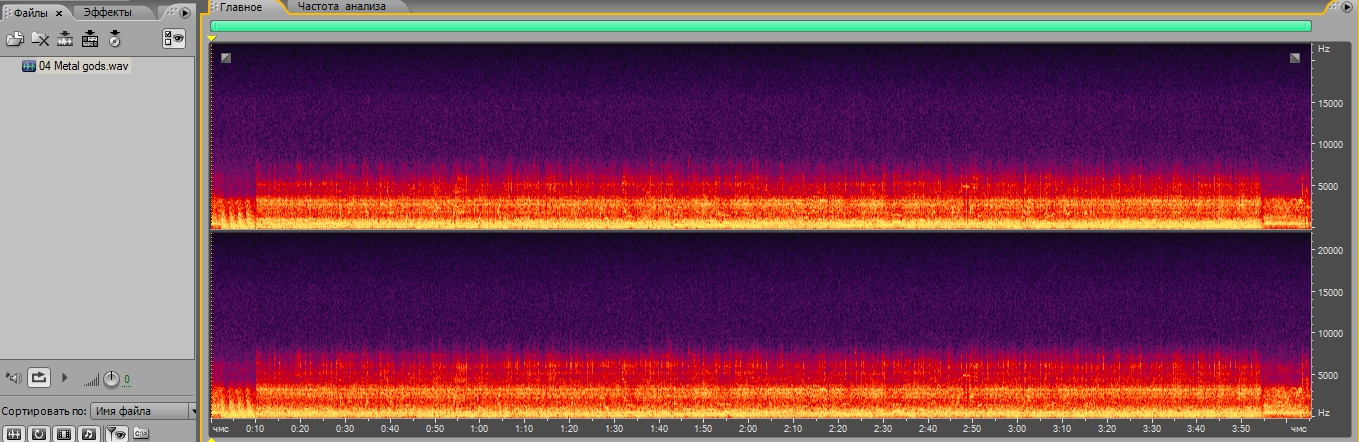Image resolution: width=1359 pixels, height=442 pixels.
Task: Play the selected file preview
Action: click(66, 377)
